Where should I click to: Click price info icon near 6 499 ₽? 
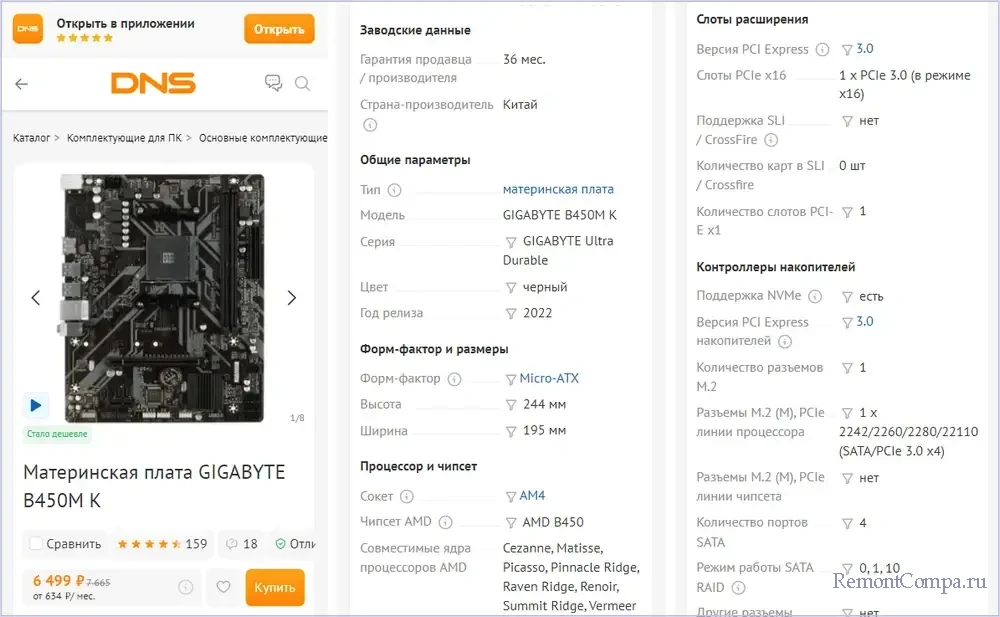(x=185, y=588)
